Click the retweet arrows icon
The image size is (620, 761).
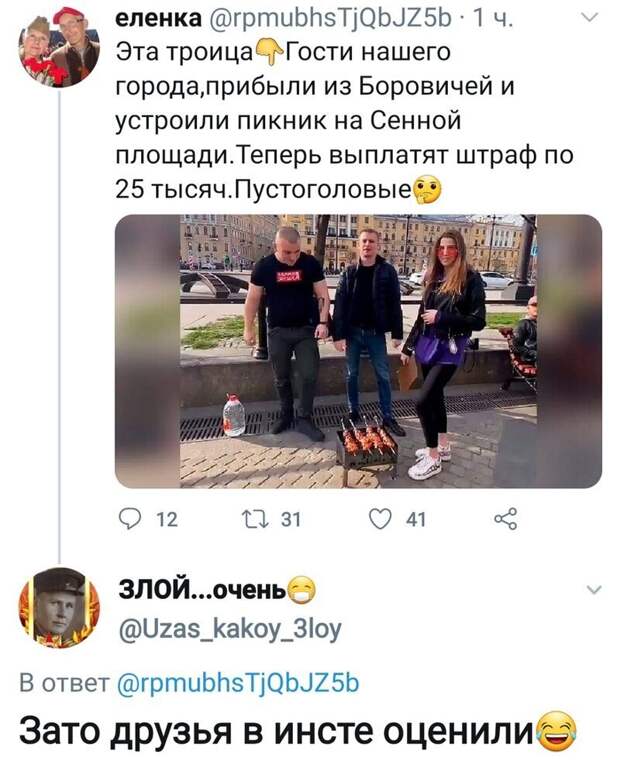(x=255, y=520)
